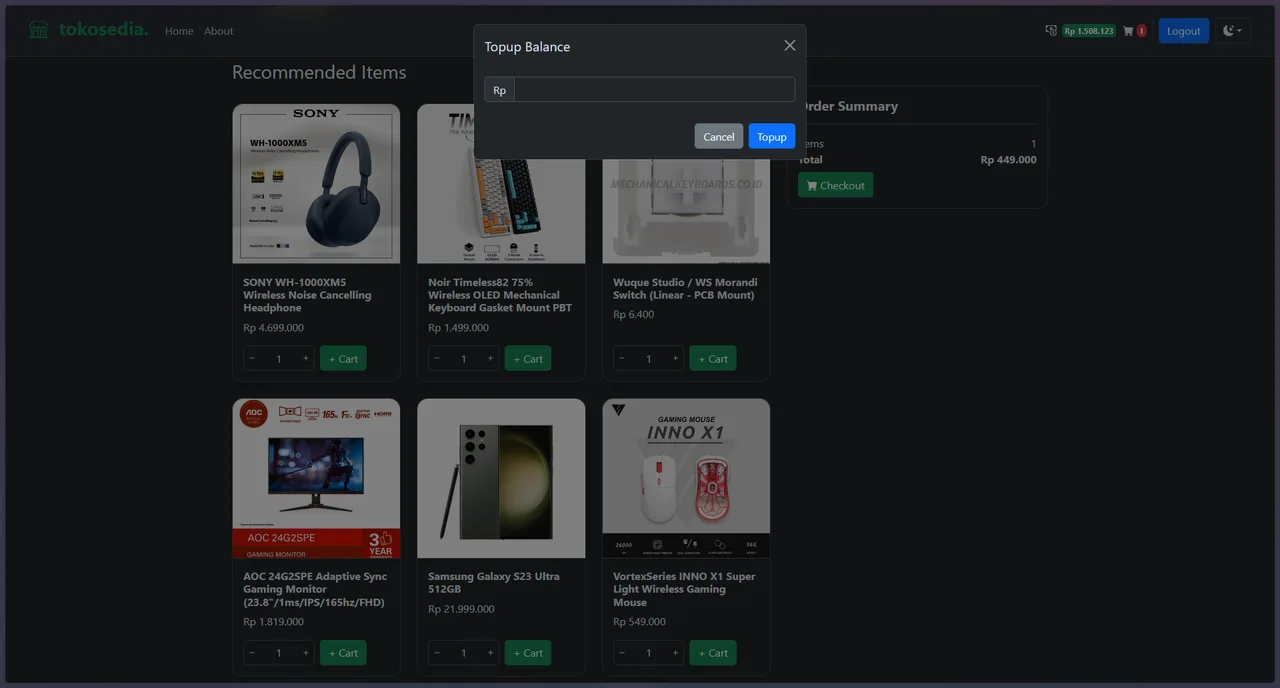This screenshot has width=1280, height=688.
Task: Increase quantity for SONY WH-1000XM5 headphone
Action: (306, 359)
